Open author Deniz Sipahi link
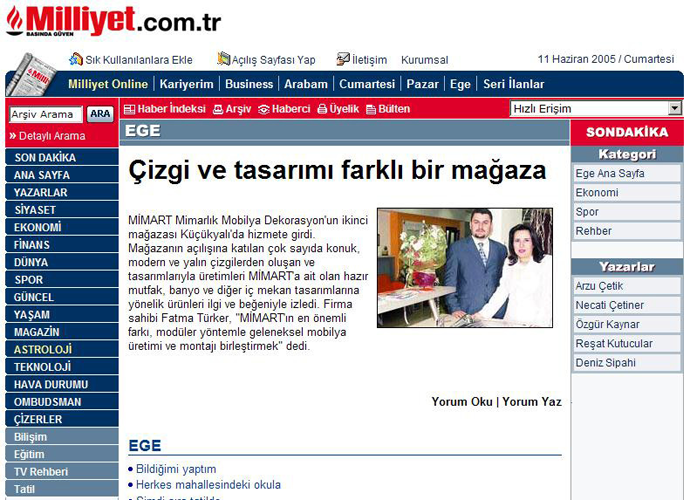The height and width of the screenshot is (500, 690). coord(627,363)
